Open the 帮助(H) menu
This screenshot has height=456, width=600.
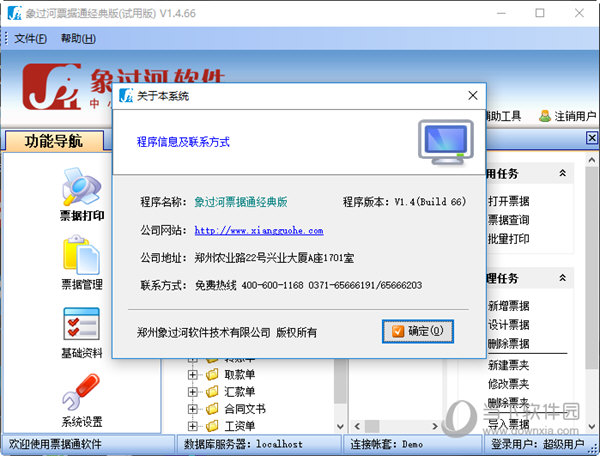coord(78,38)
